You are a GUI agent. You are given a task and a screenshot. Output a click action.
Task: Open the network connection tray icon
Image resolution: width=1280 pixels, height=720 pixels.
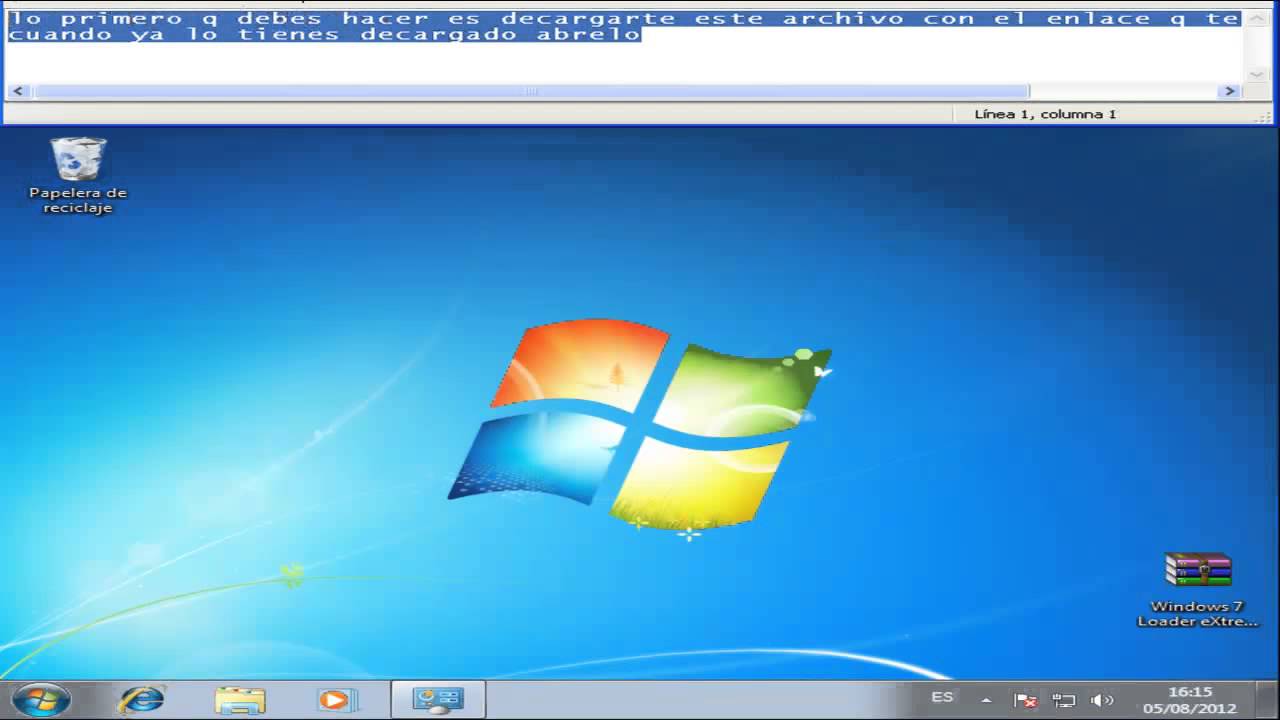1063,700
